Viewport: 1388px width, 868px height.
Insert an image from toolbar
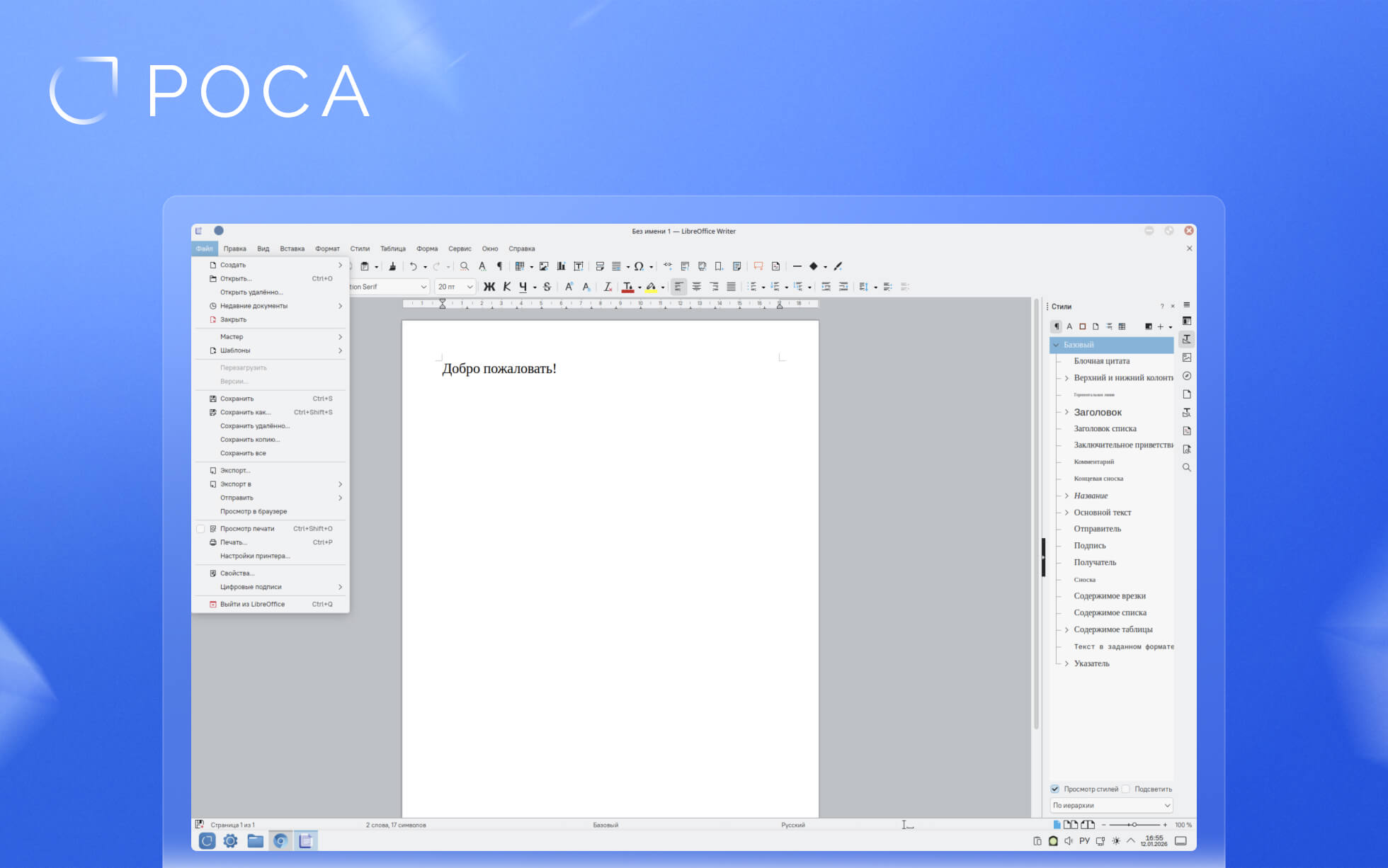coord(544,266)
